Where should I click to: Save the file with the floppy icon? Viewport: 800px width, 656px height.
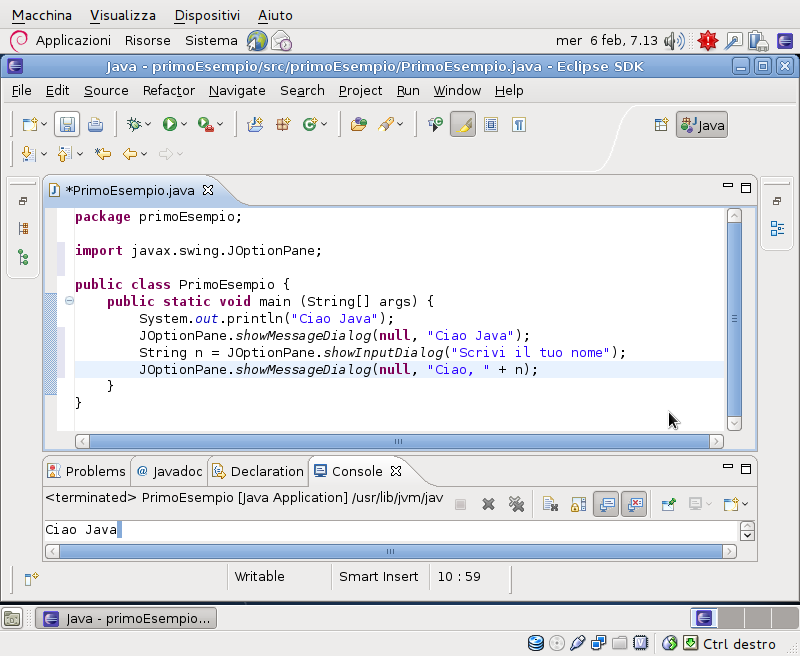pos(67,124)
